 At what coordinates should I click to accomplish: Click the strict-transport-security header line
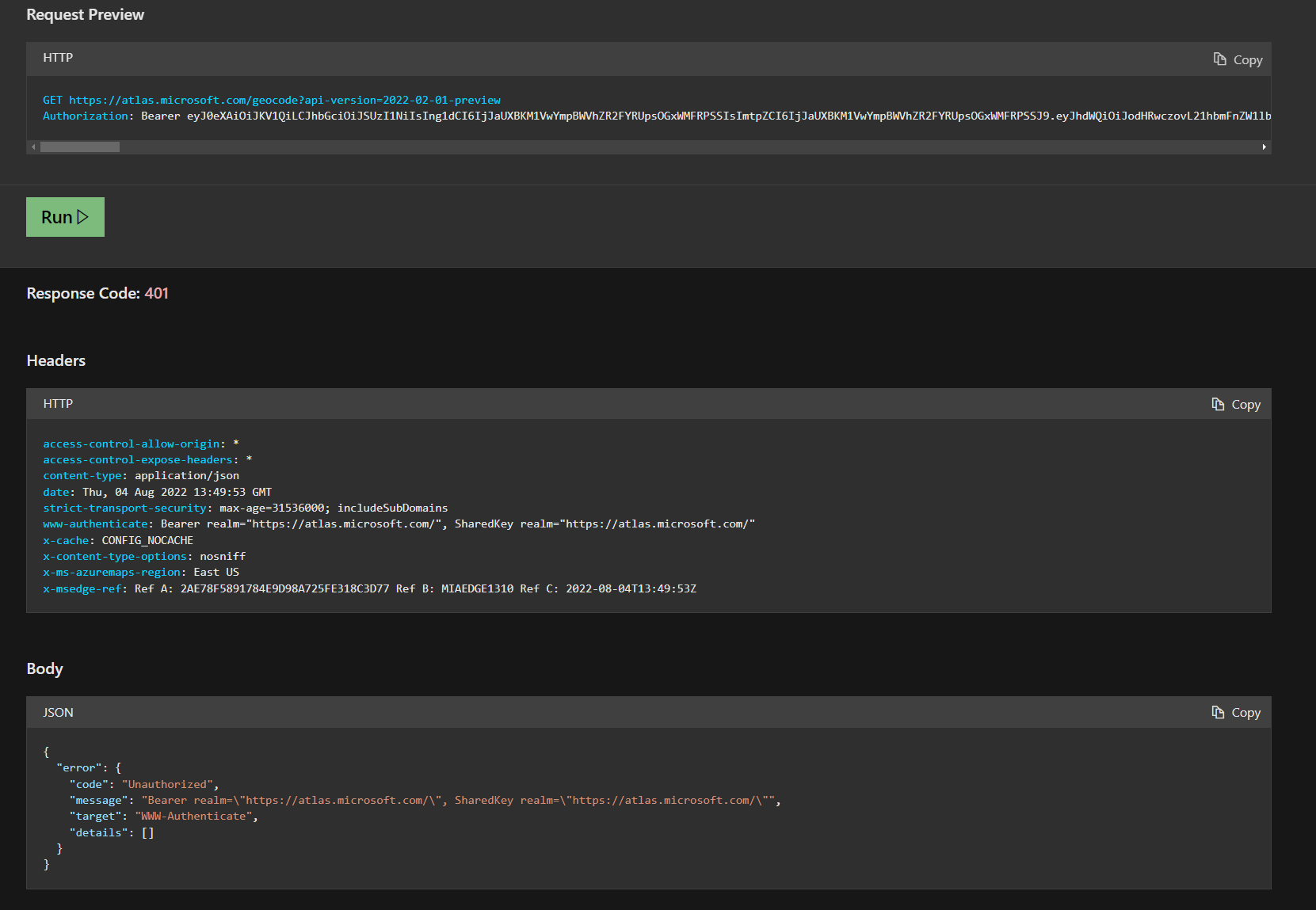click(x=246, y=508)
